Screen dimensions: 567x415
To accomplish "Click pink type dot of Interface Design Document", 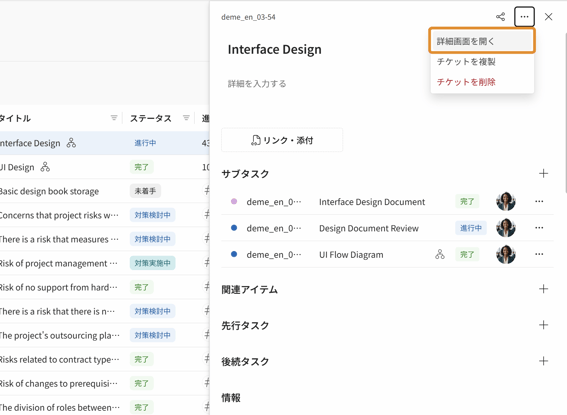I will coord(234,201).
